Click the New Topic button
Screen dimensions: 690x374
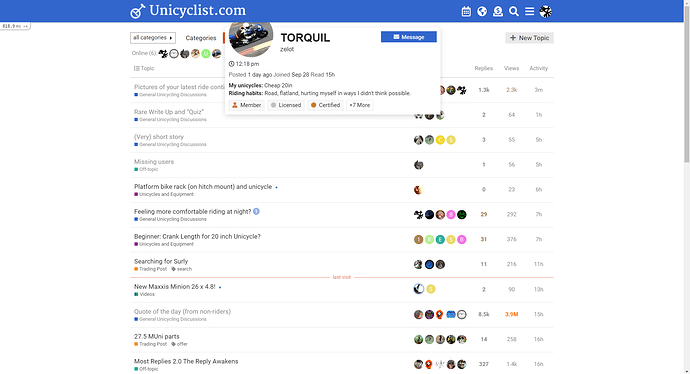click(529, 38)
